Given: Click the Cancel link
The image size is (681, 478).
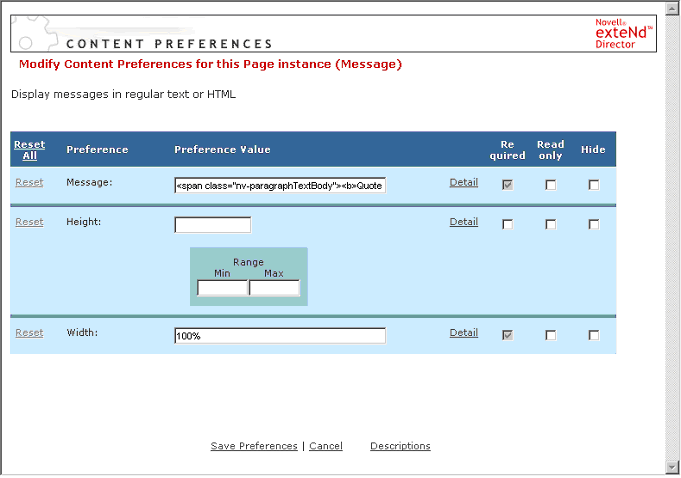Looking at the screenshot, I should 326,446.
